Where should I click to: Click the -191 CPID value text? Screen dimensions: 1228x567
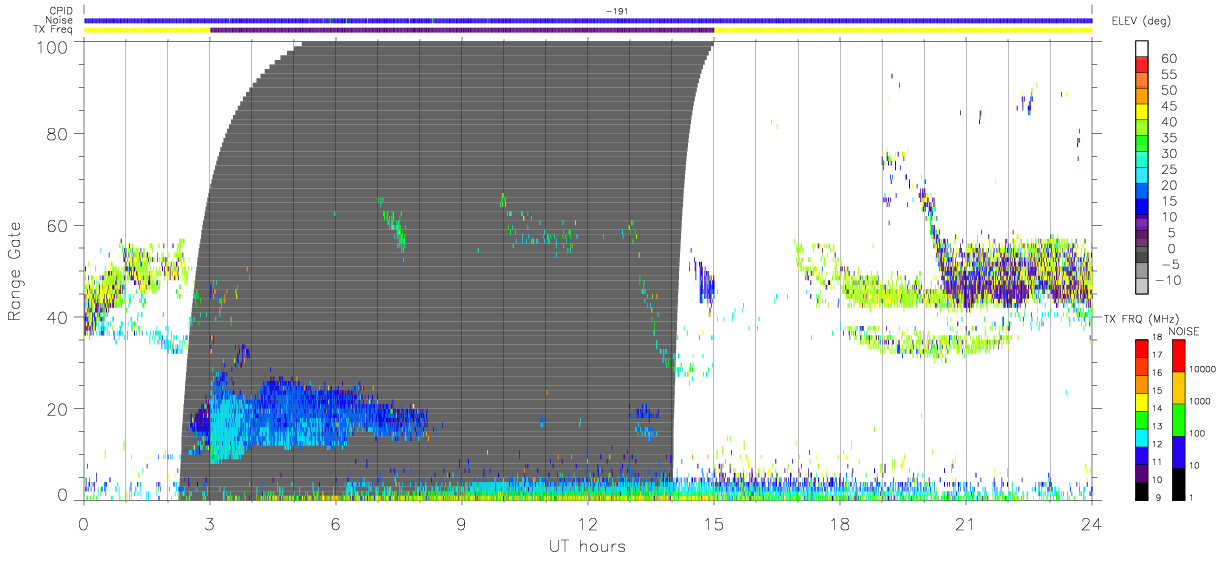(617, 11)
